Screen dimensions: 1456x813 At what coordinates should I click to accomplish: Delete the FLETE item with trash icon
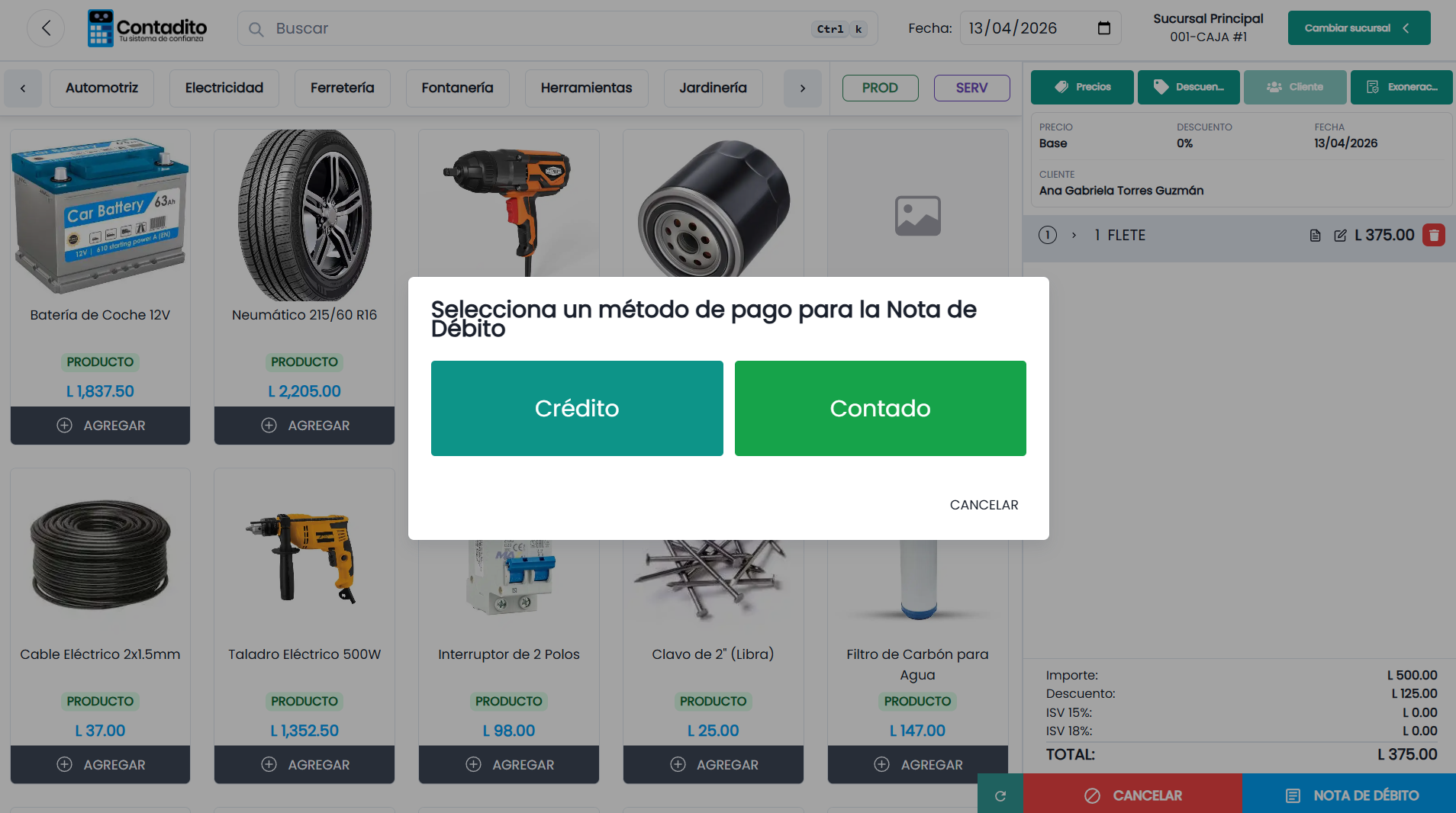point(1434,235)
